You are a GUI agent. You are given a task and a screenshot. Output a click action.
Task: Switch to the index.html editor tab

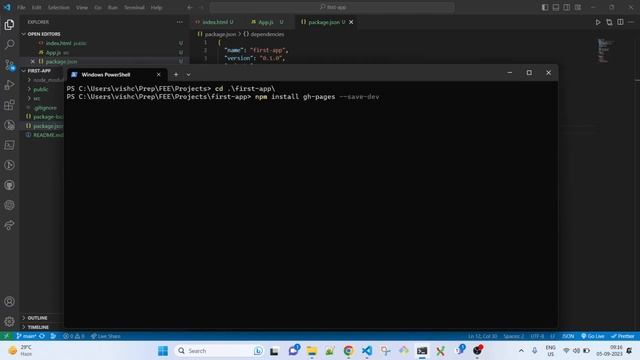pos(215,22)
